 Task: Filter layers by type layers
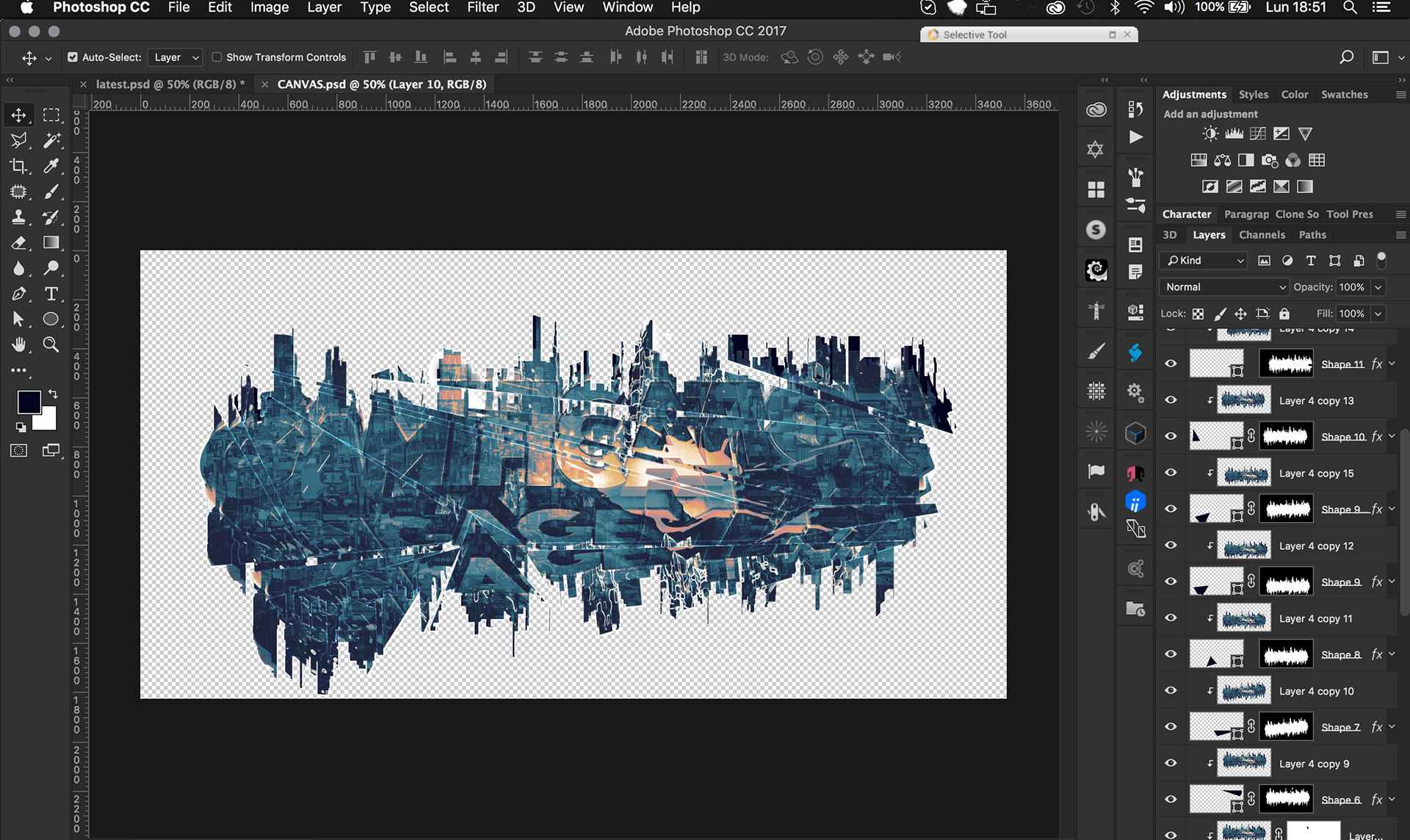pos(1311,261)
